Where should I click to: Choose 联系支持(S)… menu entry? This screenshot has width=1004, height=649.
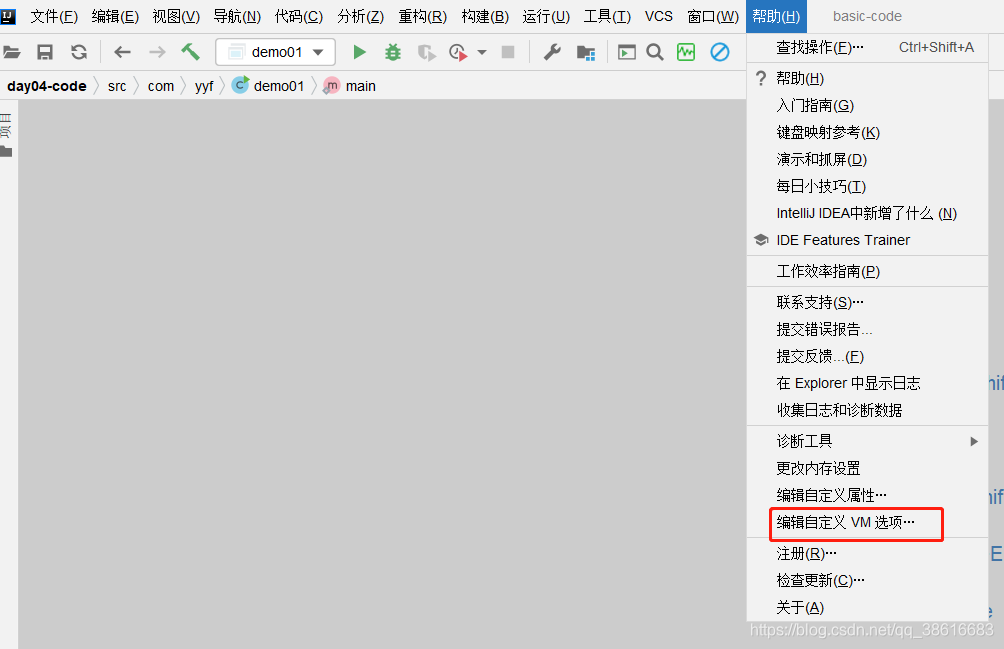point(867,302)
